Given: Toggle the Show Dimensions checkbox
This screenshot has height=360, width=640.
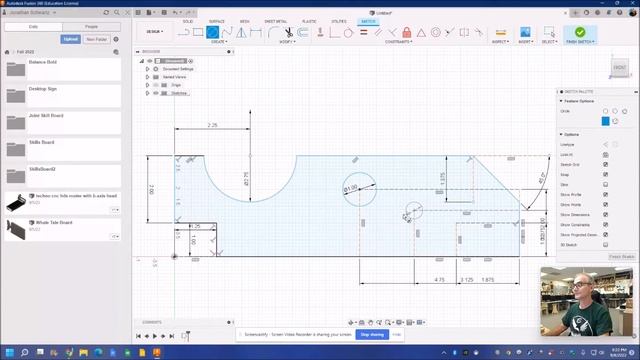Looking at the screenshot, I should (605, 215).
